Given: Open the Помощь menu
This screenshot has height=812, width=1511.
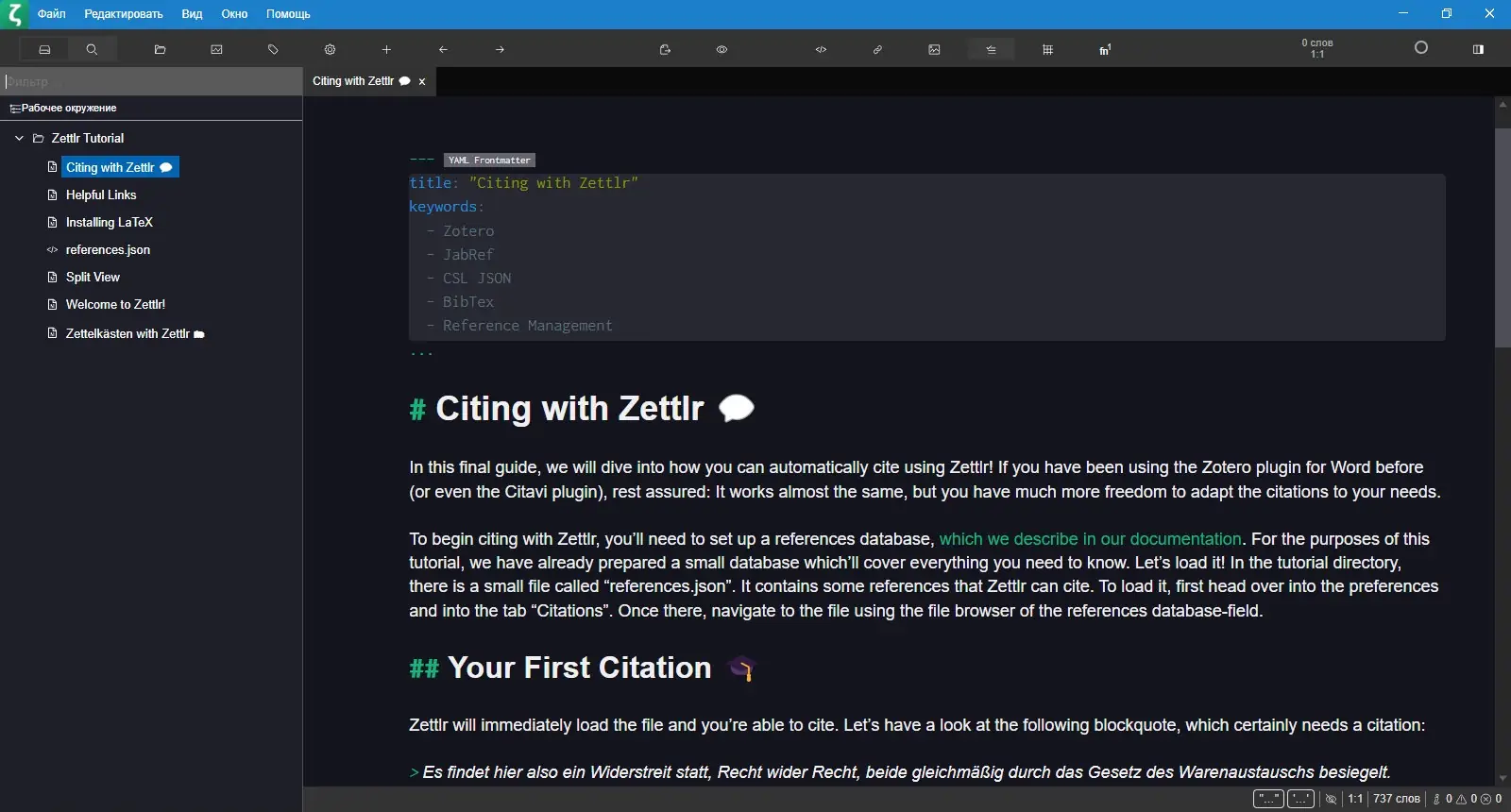Looking at the screenshot, I should pyautogui.click(x=288, y=14).
